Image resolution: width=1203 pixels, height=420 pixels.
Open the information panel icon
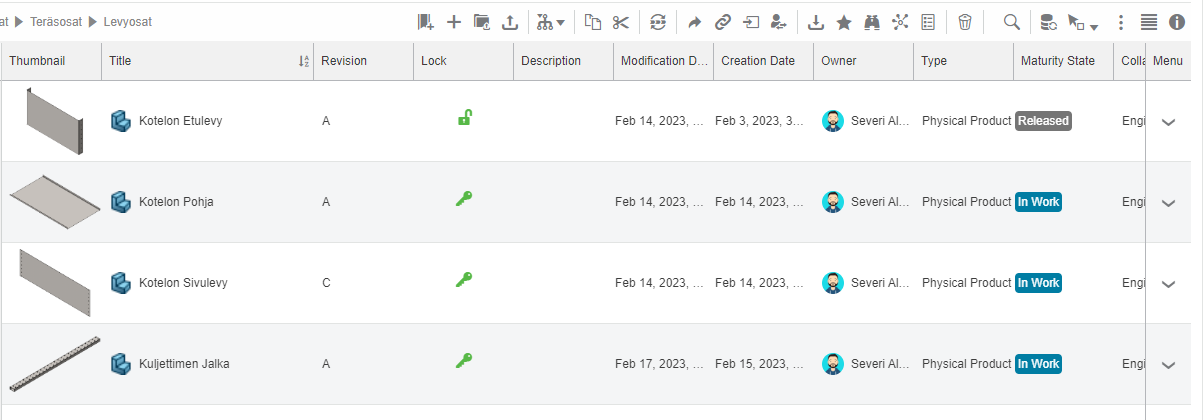pyautogui.click(x=1177, y=21)
